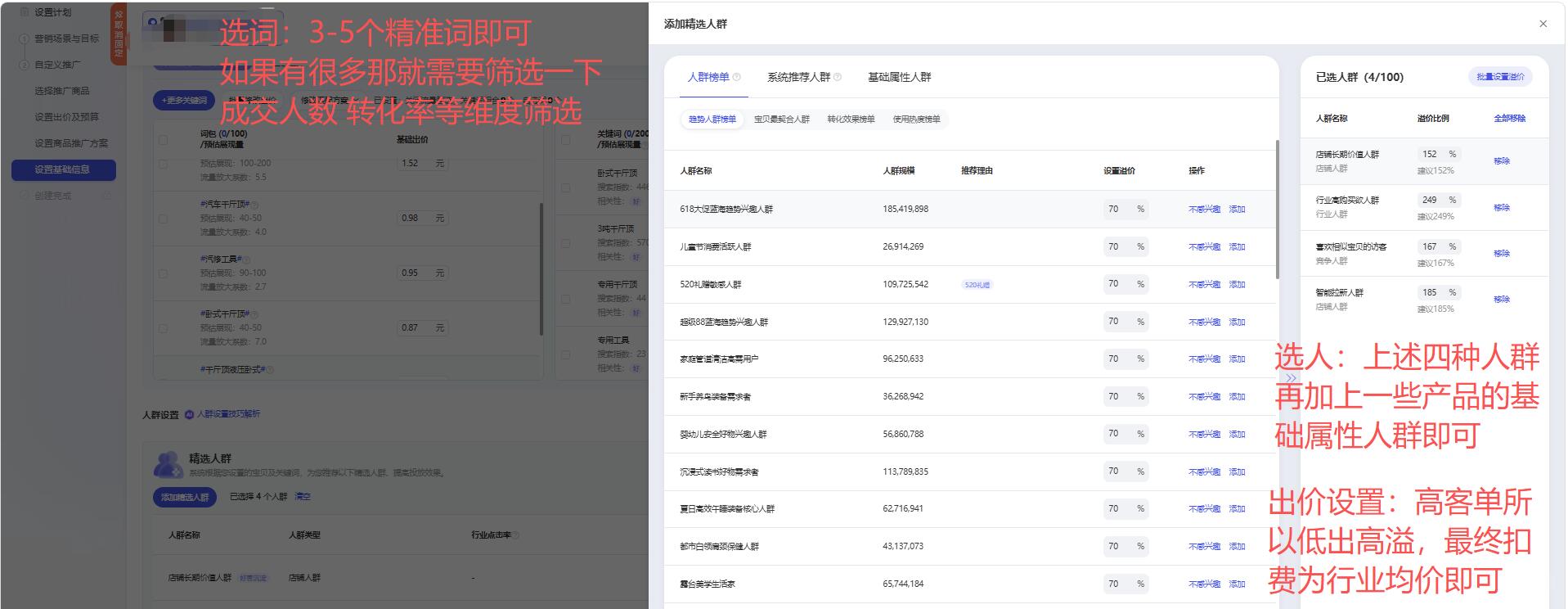Open the 基础属性人群 tab
This screenshot has width=1568, height=609.
(x=899, y=77)
